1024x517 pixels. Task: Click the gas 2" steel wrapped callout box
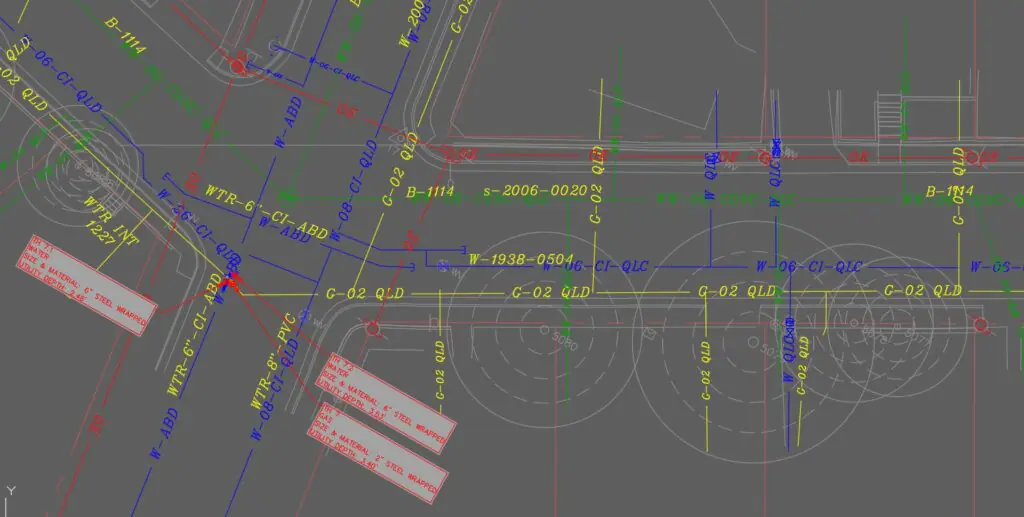(x=378, y=454)
